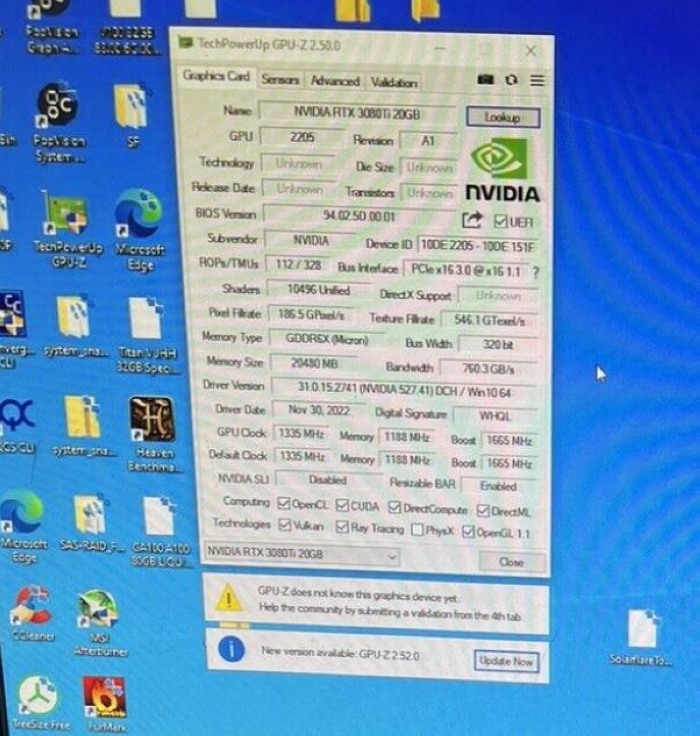
Task: Click the Update Now button
Action: pos(506,661)
